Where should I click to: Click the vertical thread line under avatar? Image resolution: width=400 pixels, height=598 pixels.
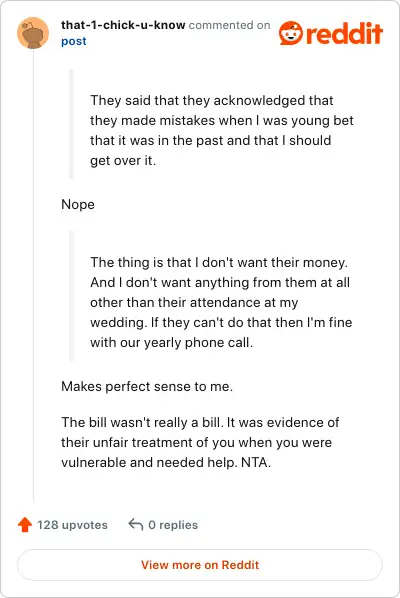point(34,275)
